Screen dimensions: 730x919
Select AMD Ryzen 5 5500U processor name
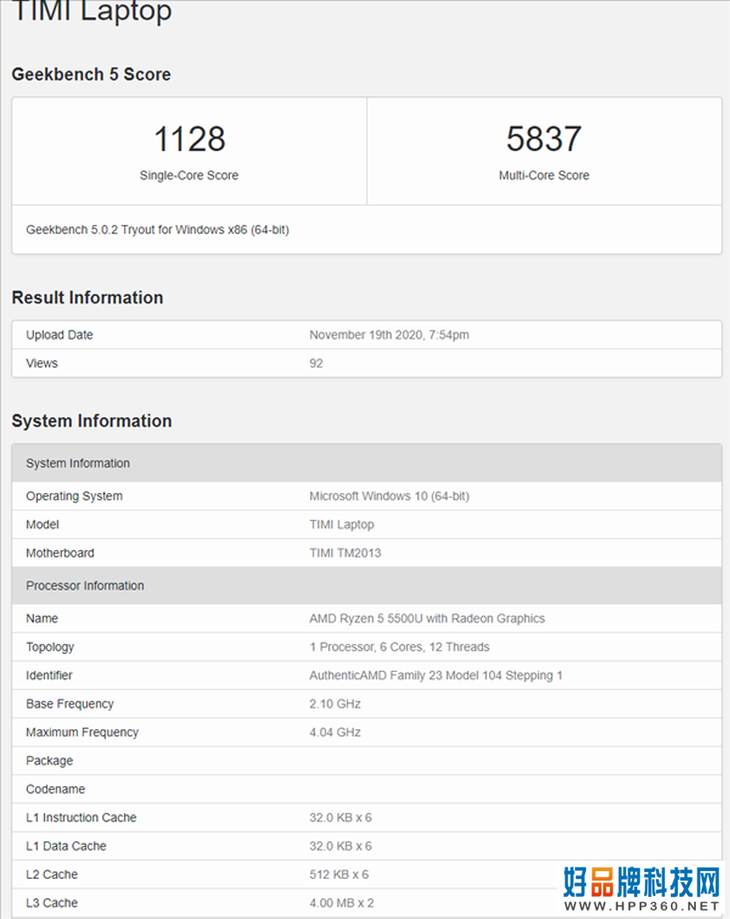pos(427,618)
